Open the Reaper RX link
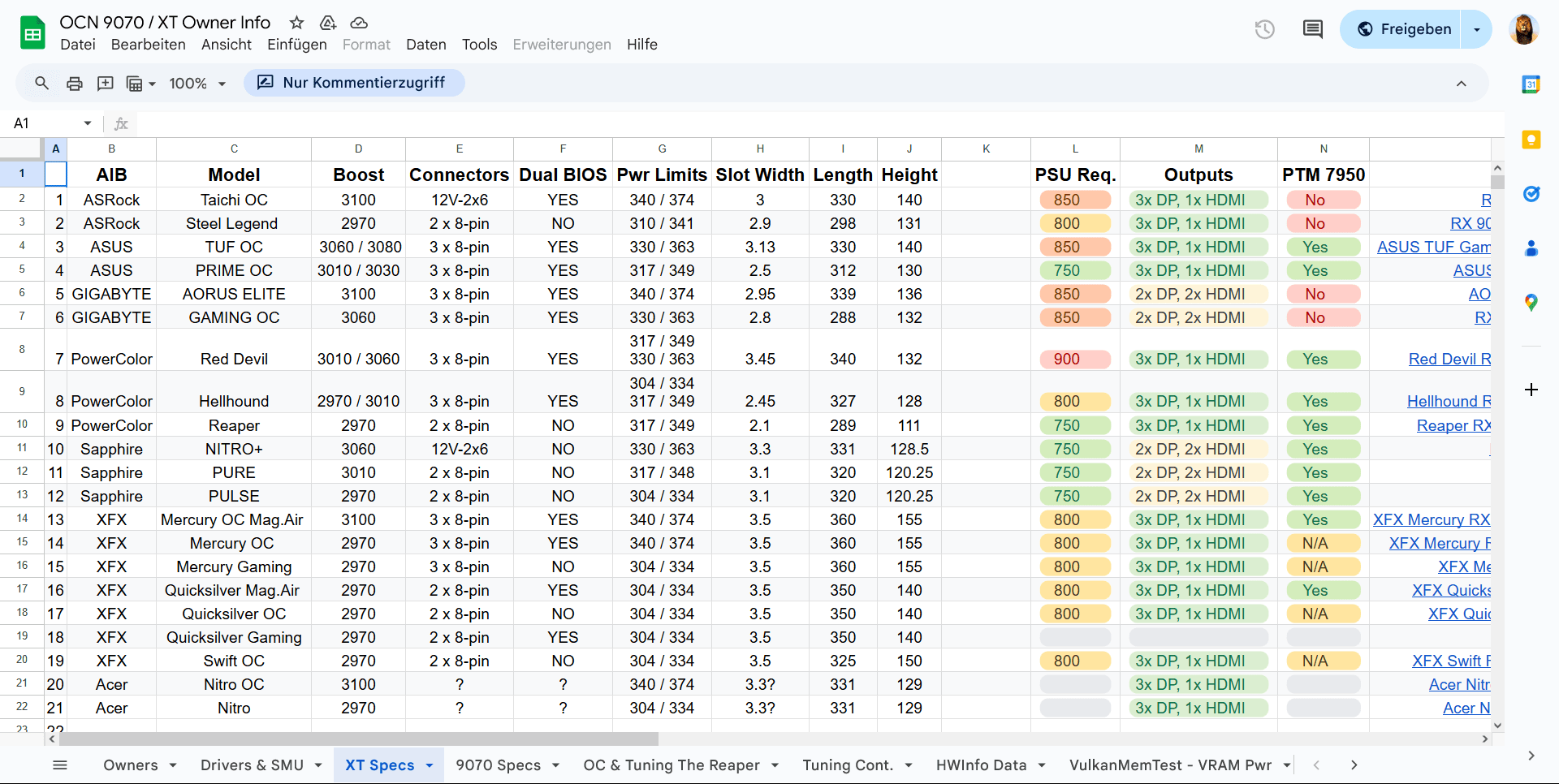Image resolution: width=1559 pixels, height=784 pixels. click(x=1453, y=425)
